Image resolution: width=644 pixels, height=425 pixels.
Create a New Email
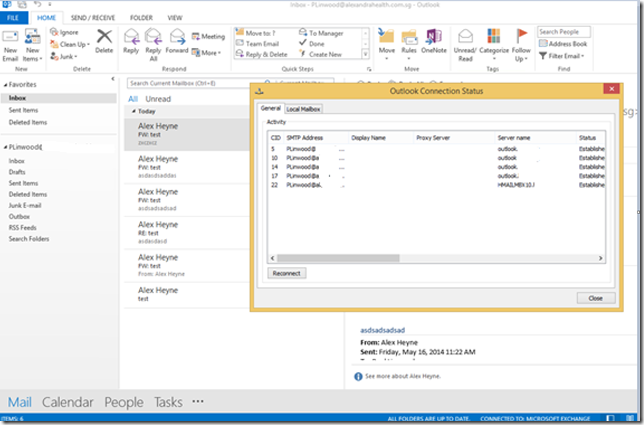[x=10, y=46]
